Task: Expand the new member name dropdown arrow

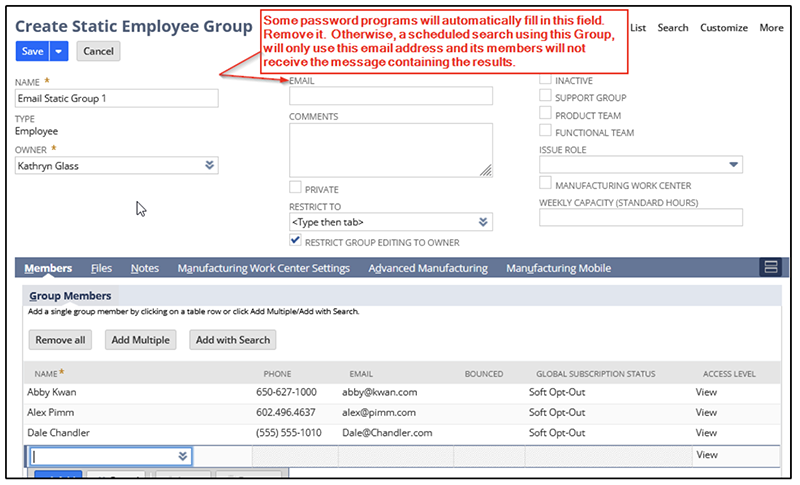Action: [183, 456]
